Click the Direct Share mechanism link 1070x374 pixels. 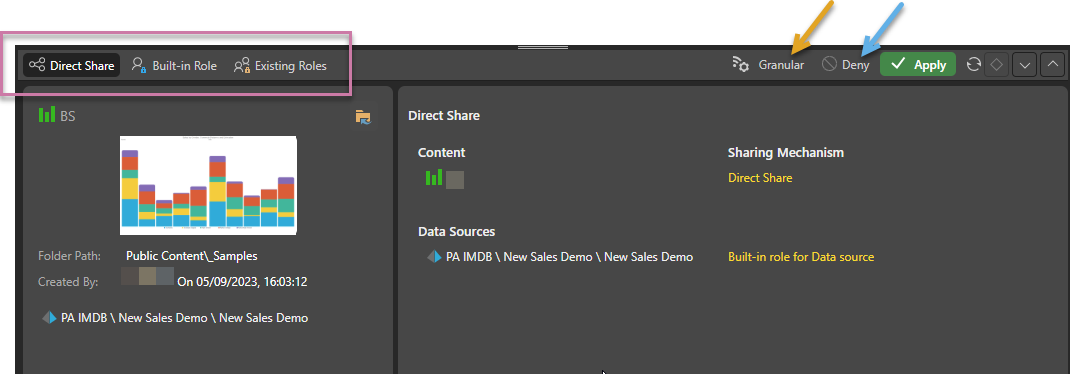[760, 177]
